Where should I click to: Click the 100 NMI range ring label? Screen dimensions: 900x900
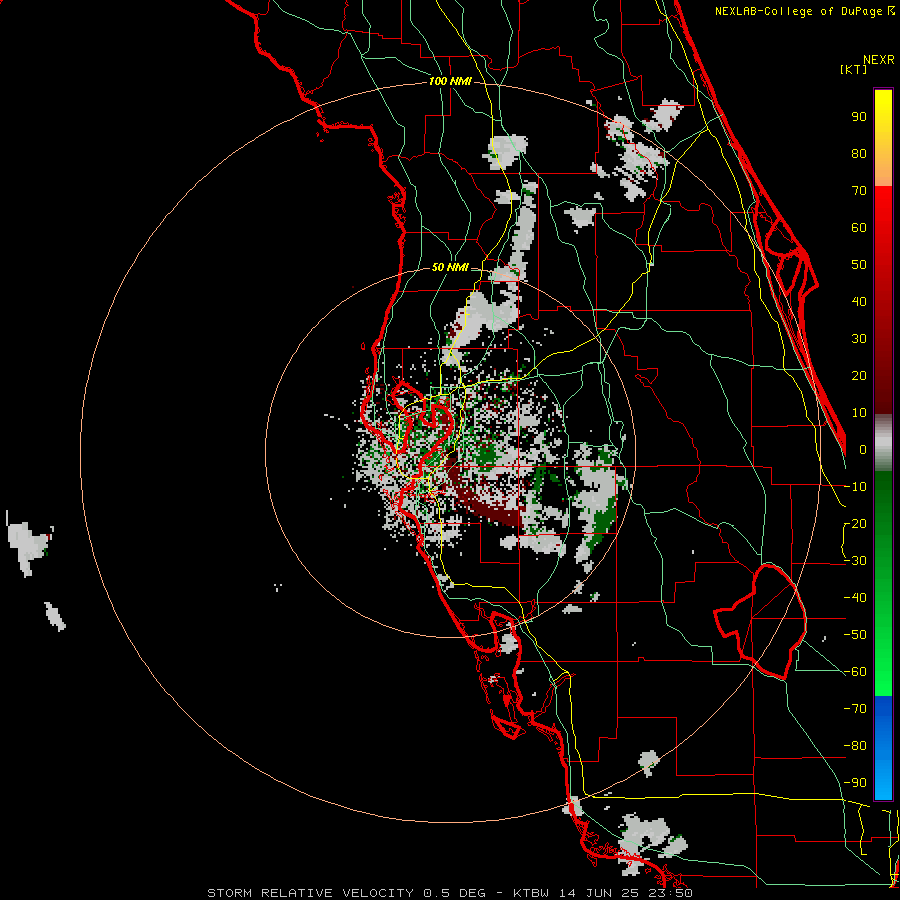pos(451,81)
